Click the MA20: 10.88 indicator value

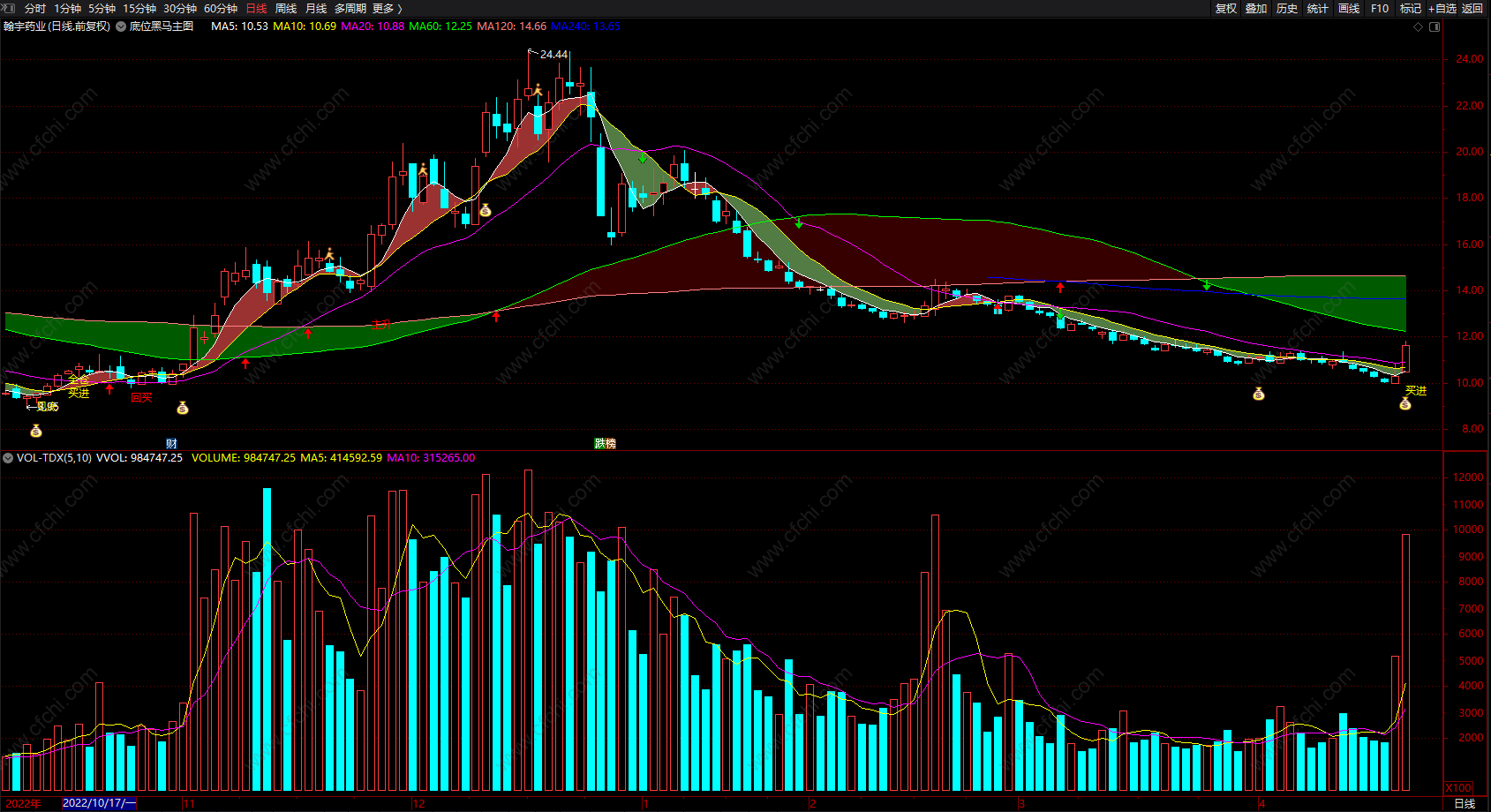(x=373, y=26)
